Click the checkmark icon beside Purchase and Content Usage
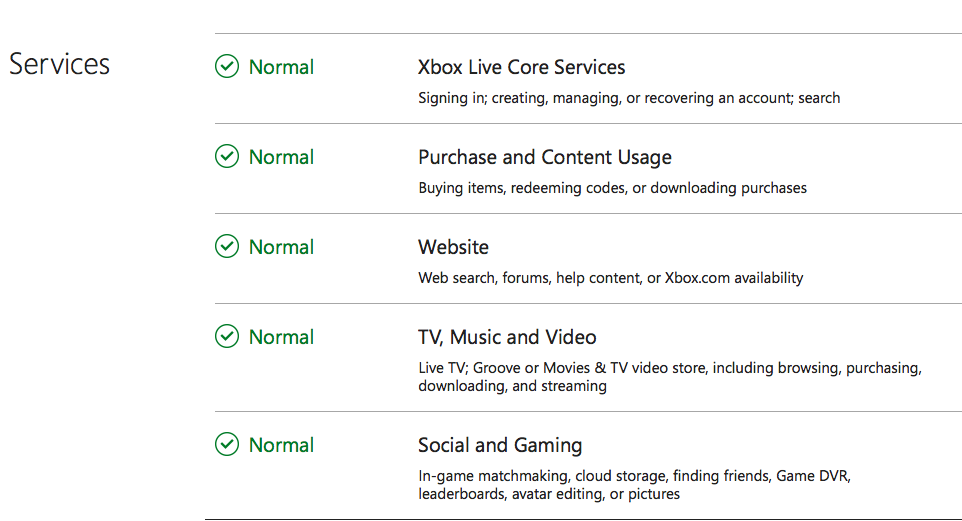The height and width of the screenshot is (521, 962). pos(227,156)
